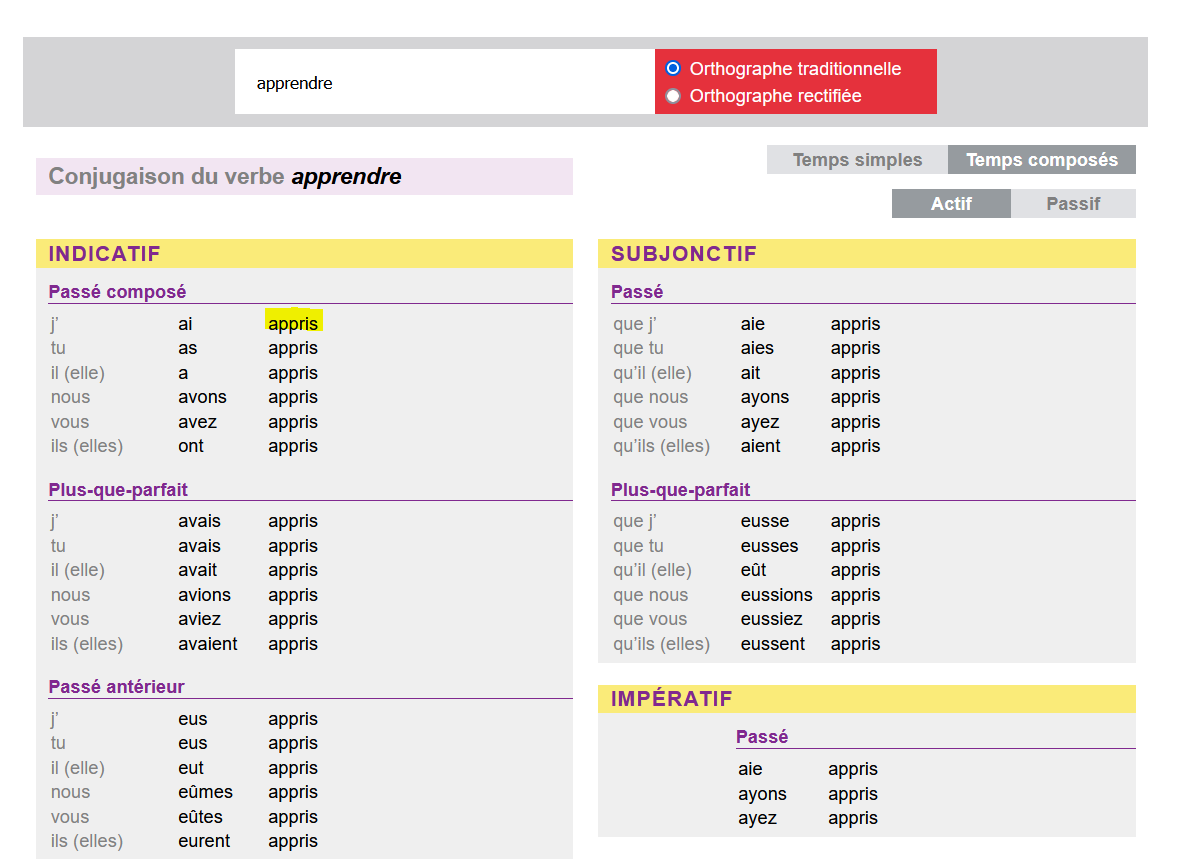Image resolution: width=1192 pixels, height=859 pixels.
Task: Click the auxiliary "eût" in Subjonctif Plus-que-parfait
Action: pyautogui.click(x=753, y=570)
